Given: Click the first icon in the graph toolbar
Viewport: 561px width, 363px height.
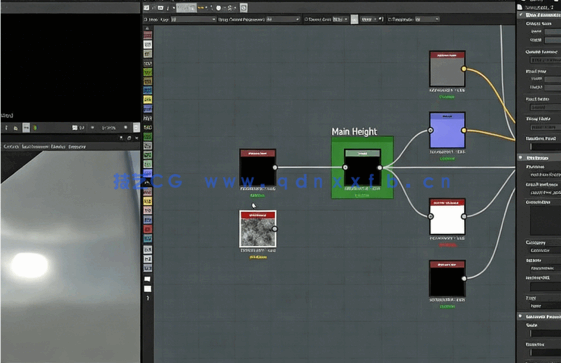Looking at the screenshot, I should pyautogui.click(x=147, y=8).
